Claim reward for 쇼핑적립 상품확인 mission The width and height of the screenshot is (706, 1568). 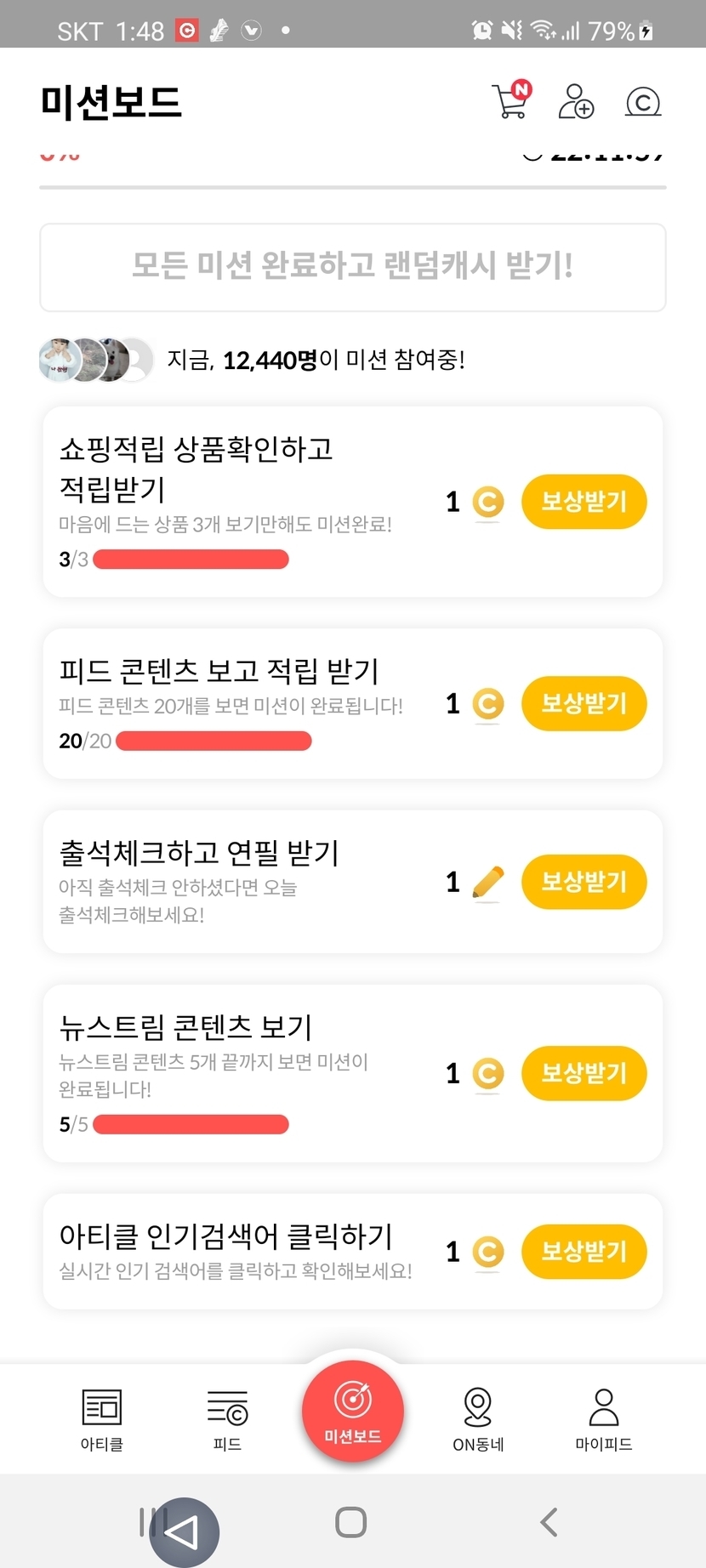[x=584, y=502]
